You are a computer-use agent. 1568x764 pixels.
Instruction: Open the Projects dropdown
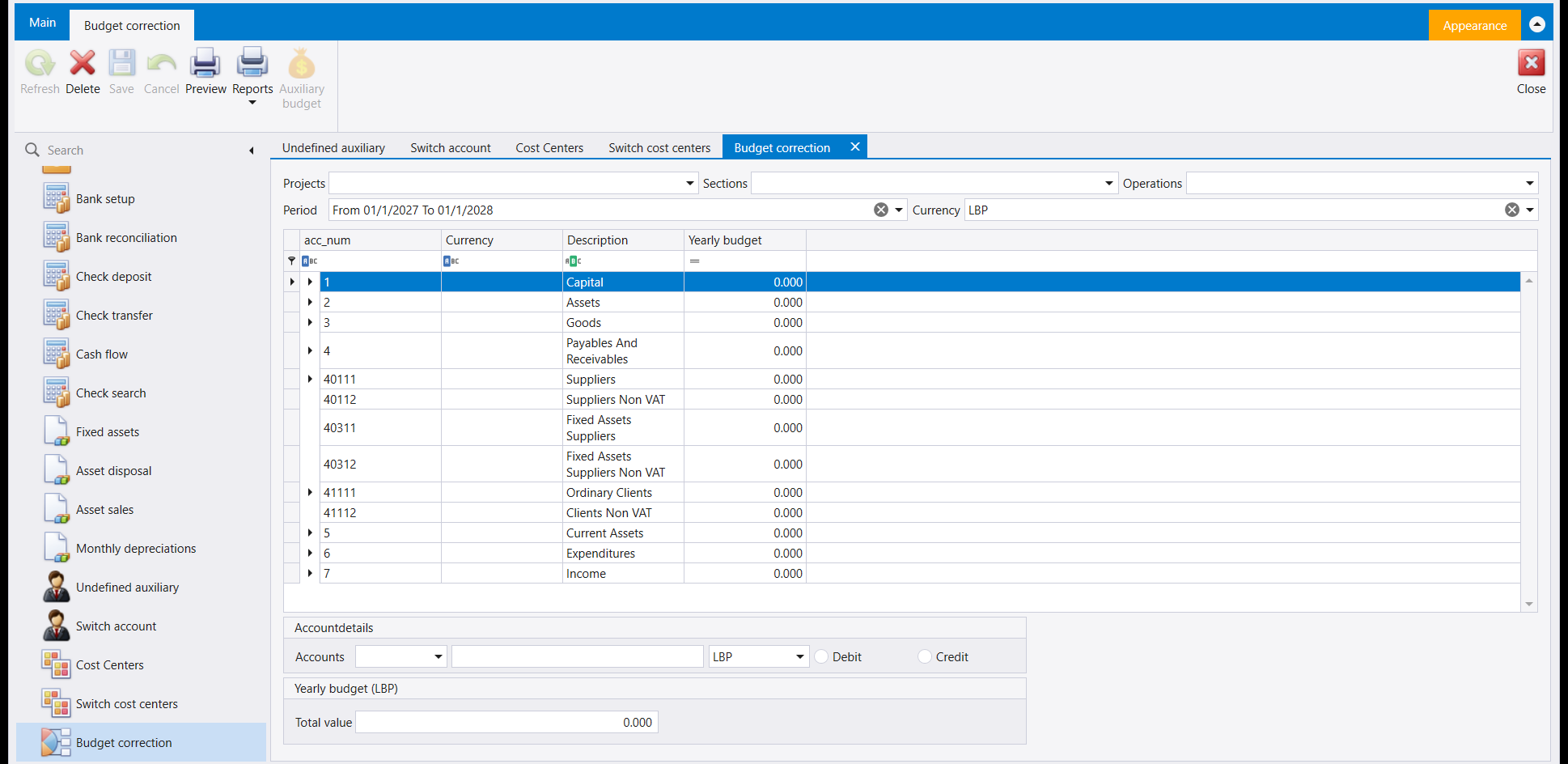click(690, 184)
